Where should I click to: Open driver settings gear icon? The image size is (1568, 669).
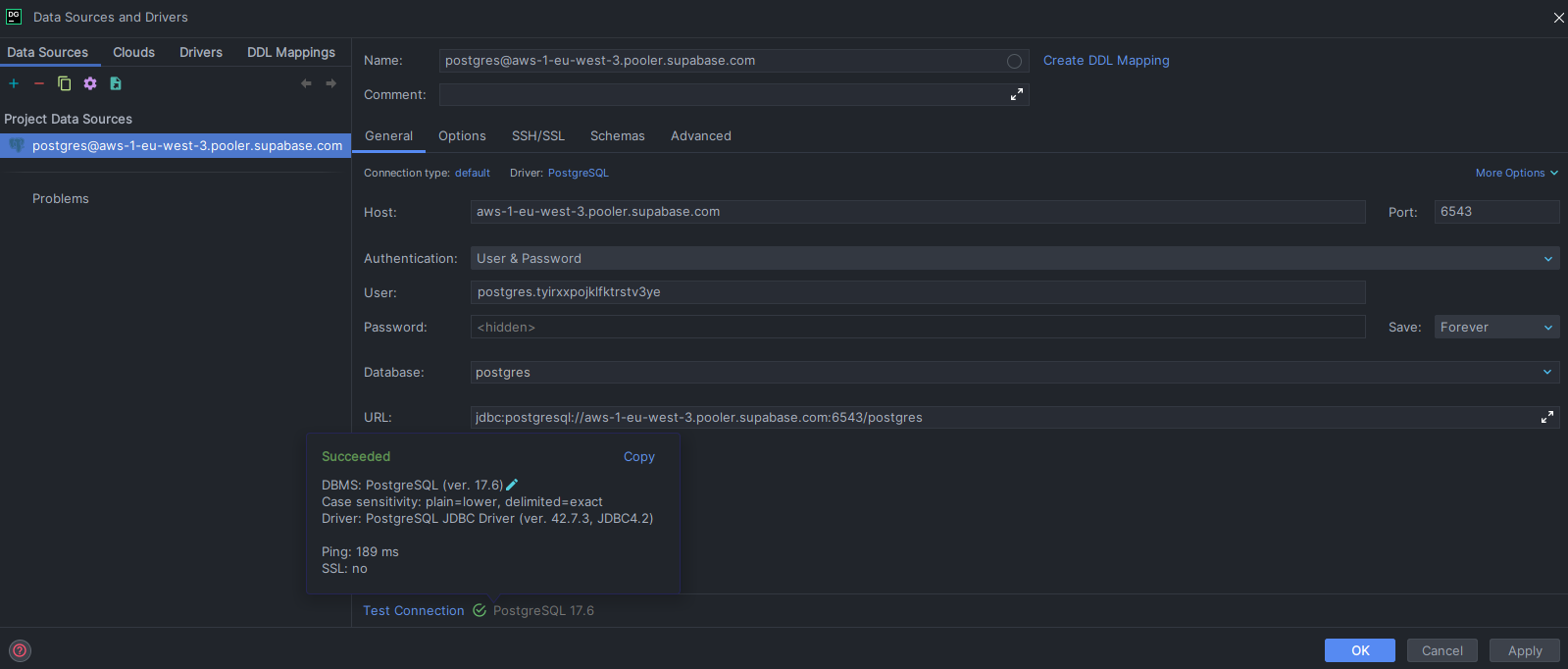point(90,83)
